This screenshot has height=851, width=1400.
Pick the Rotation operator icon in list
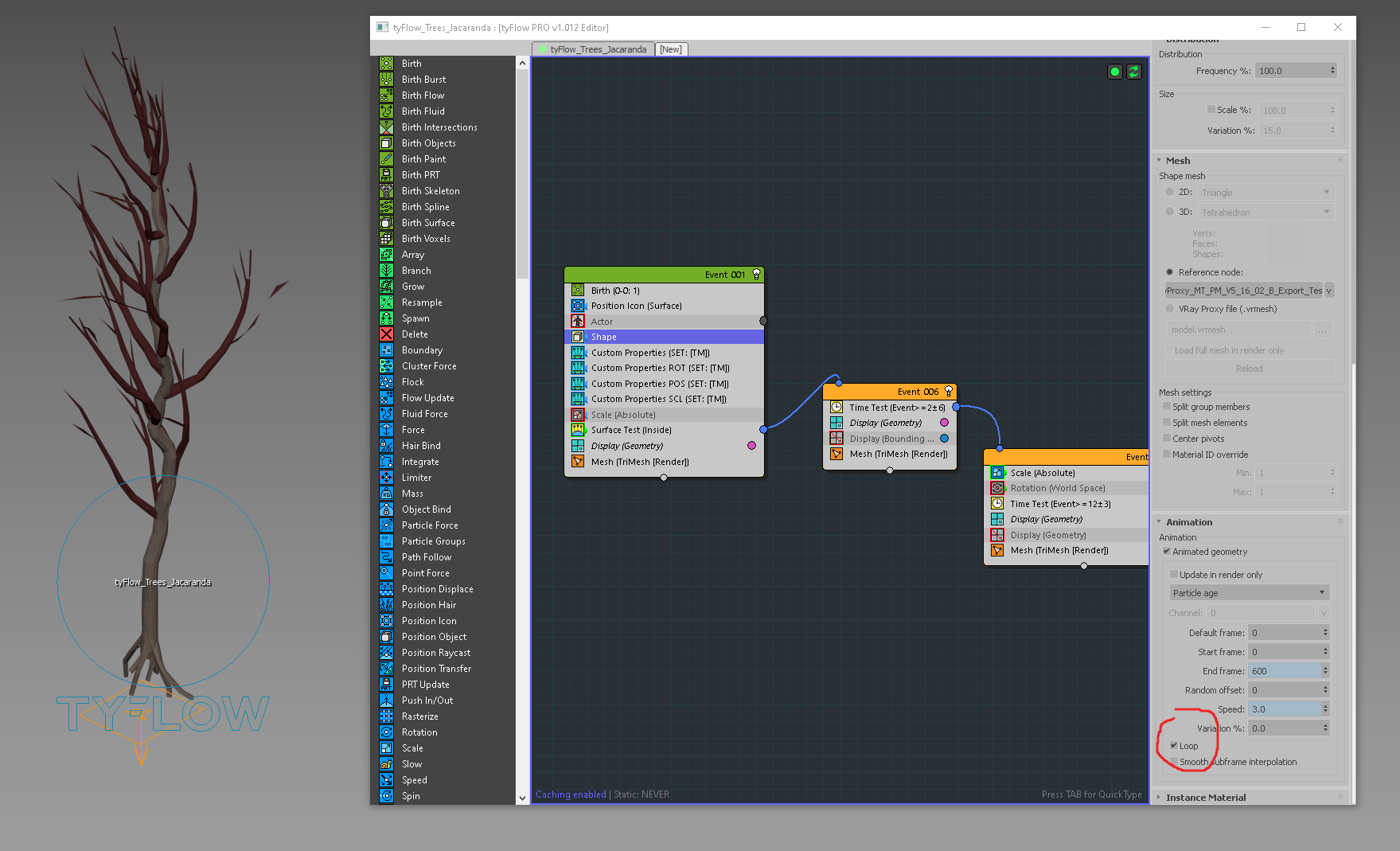click(386, 732)
